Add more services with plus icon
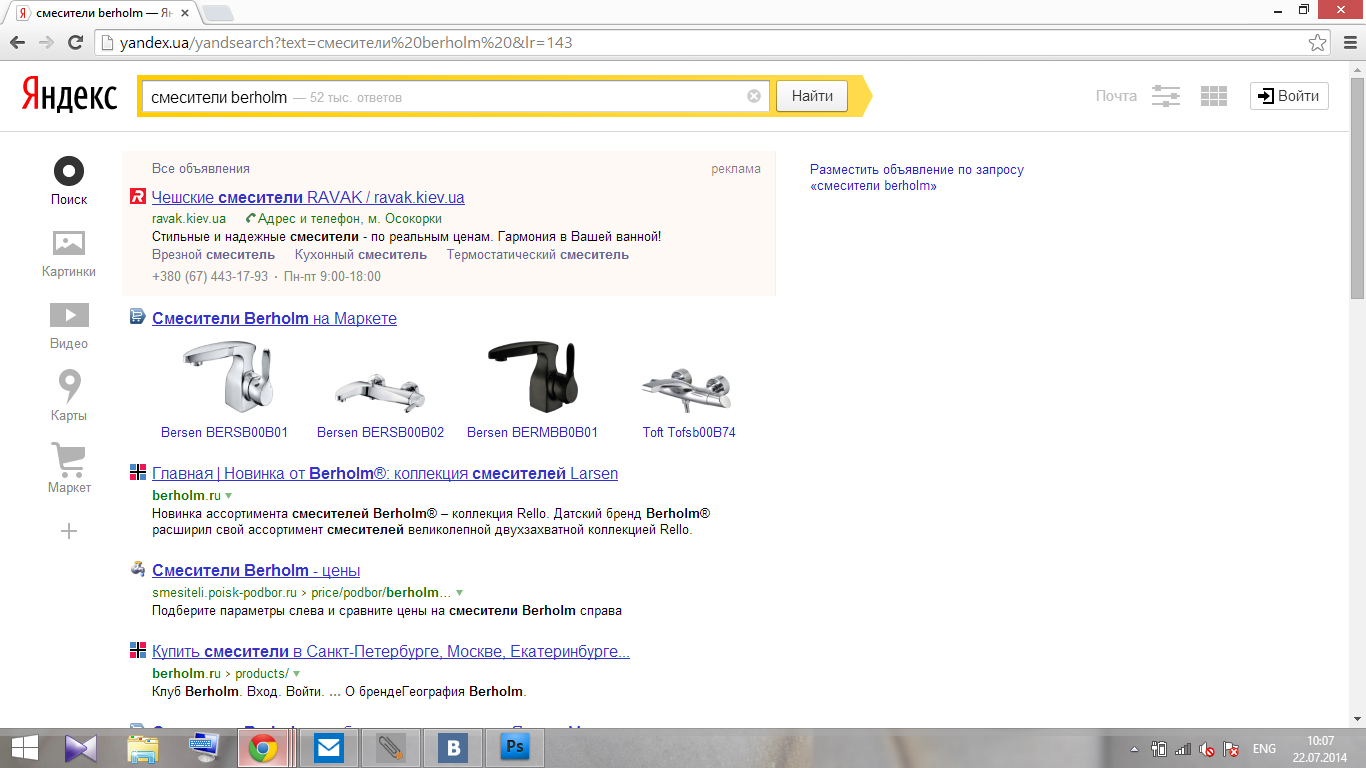 tap(69, 531)
